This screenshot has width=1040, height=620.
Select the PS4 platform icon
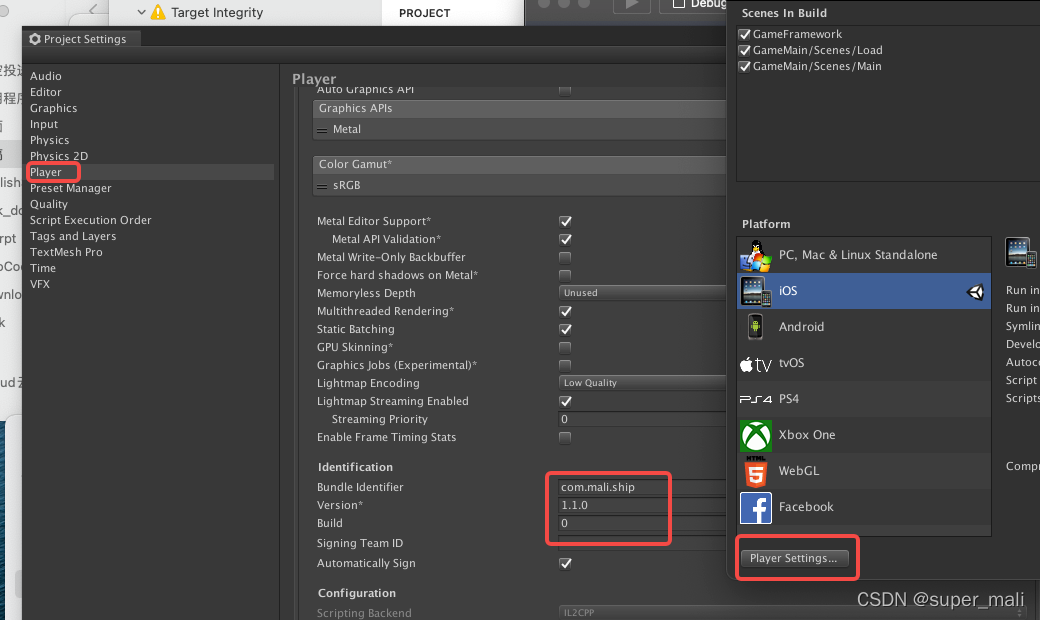point(755,399)
